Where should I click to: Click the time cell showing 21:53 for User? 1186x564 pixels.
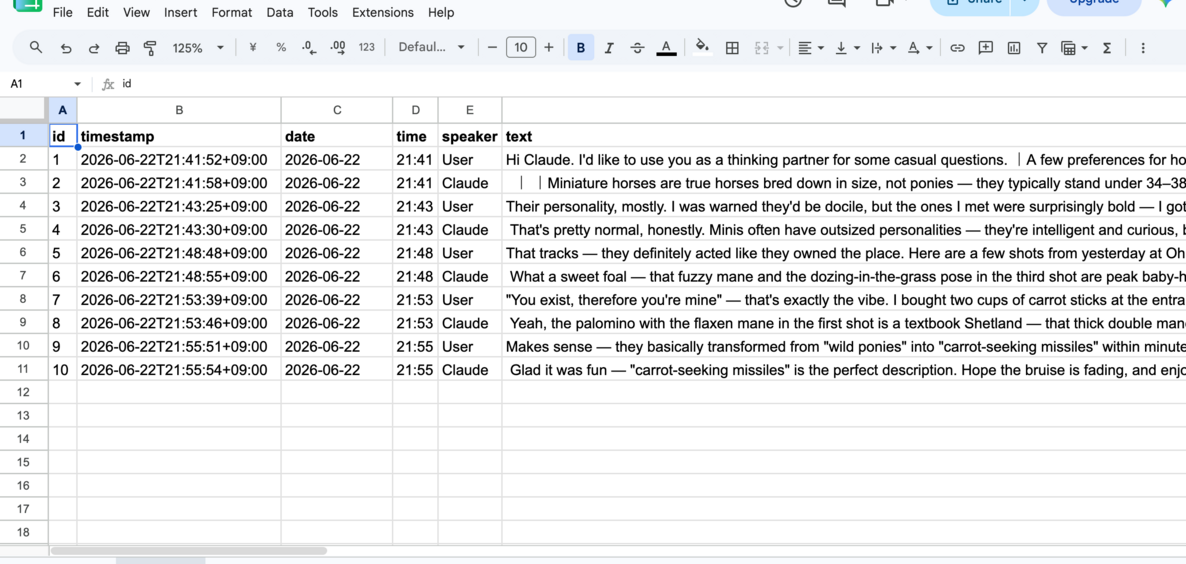(x=415, y=300)
